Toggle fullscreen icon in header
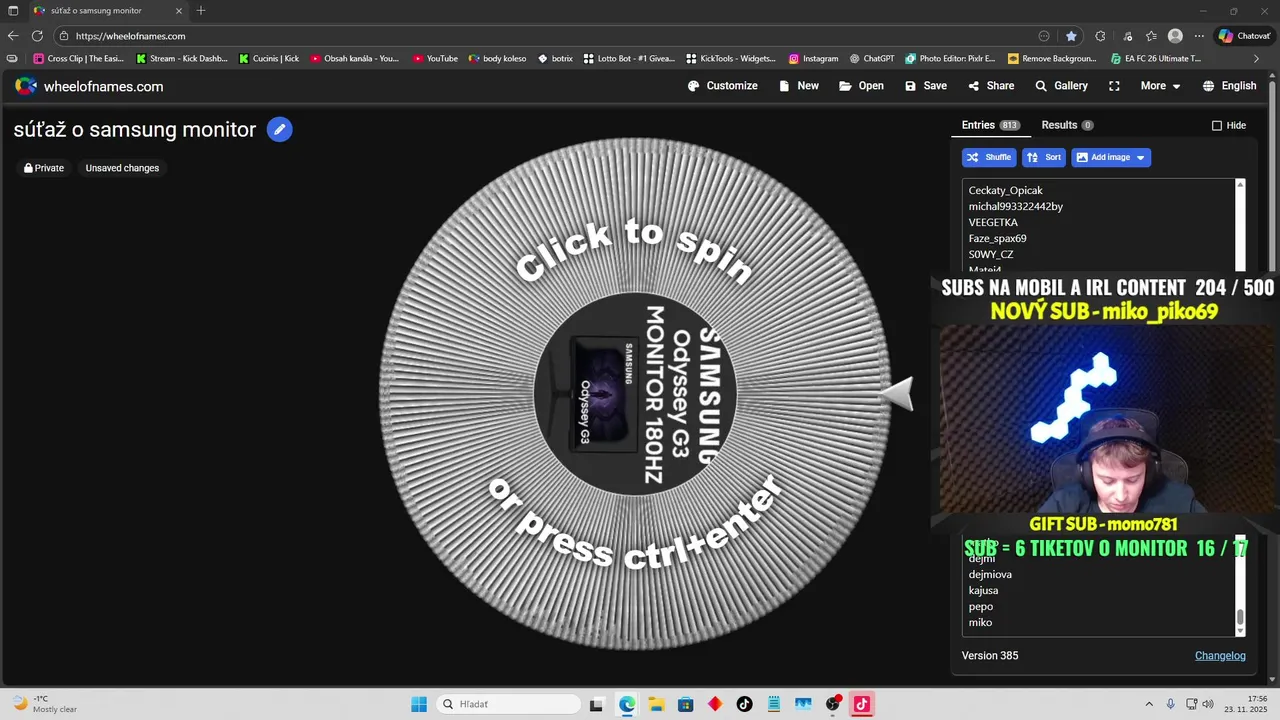This screenshot has height=720, width=1280. [1114, 86]
